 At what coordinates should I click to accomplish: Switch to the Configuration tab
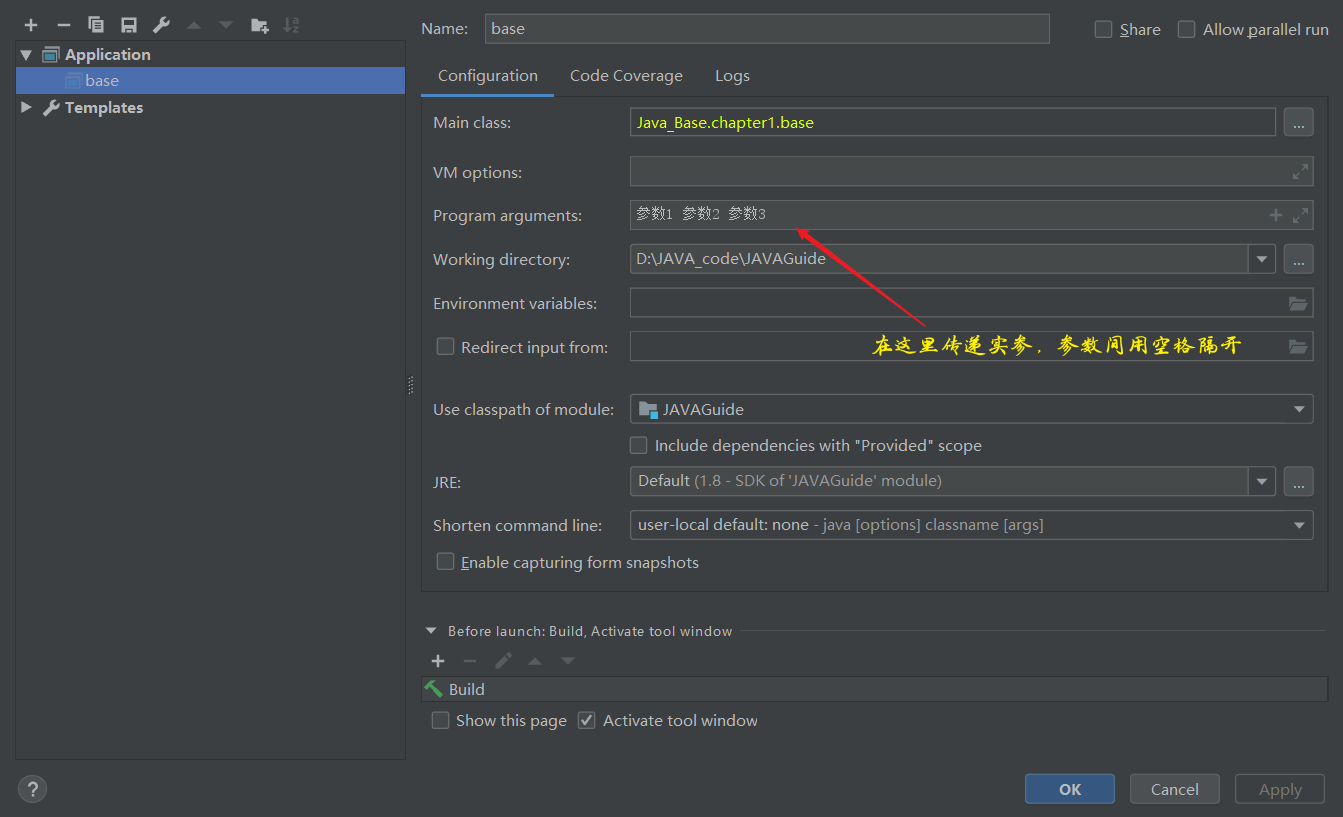pyautogui.click(x=488, y=76)
